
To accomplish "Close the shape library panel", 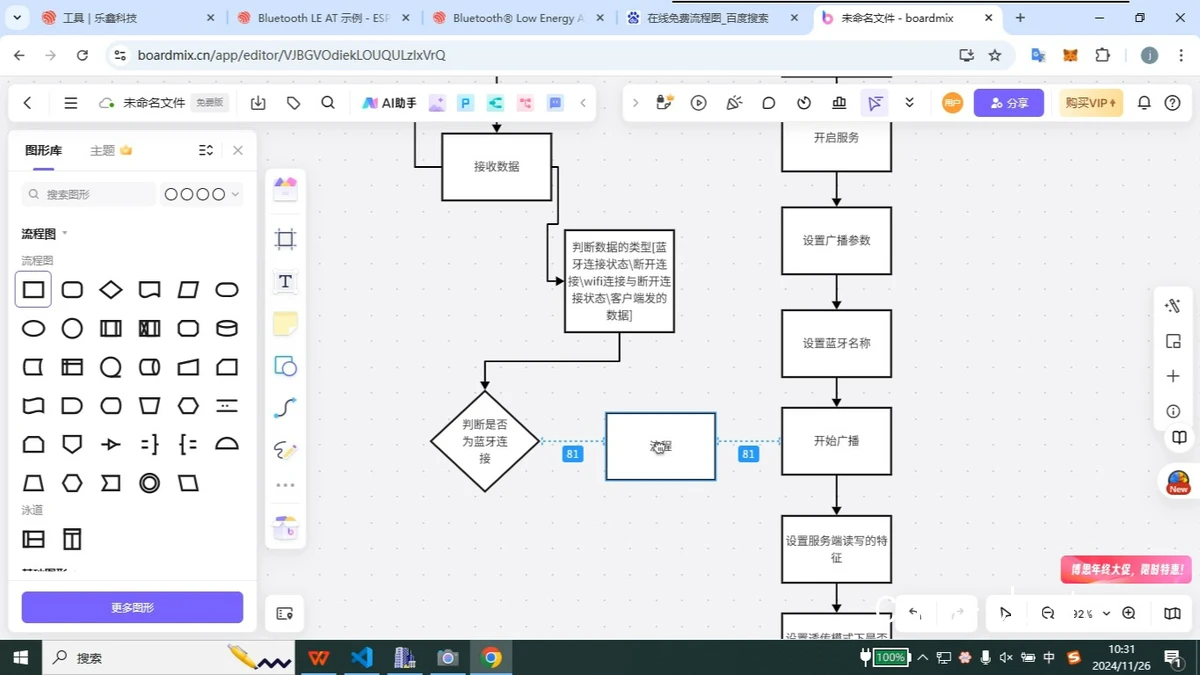I will tap(238, 150).
